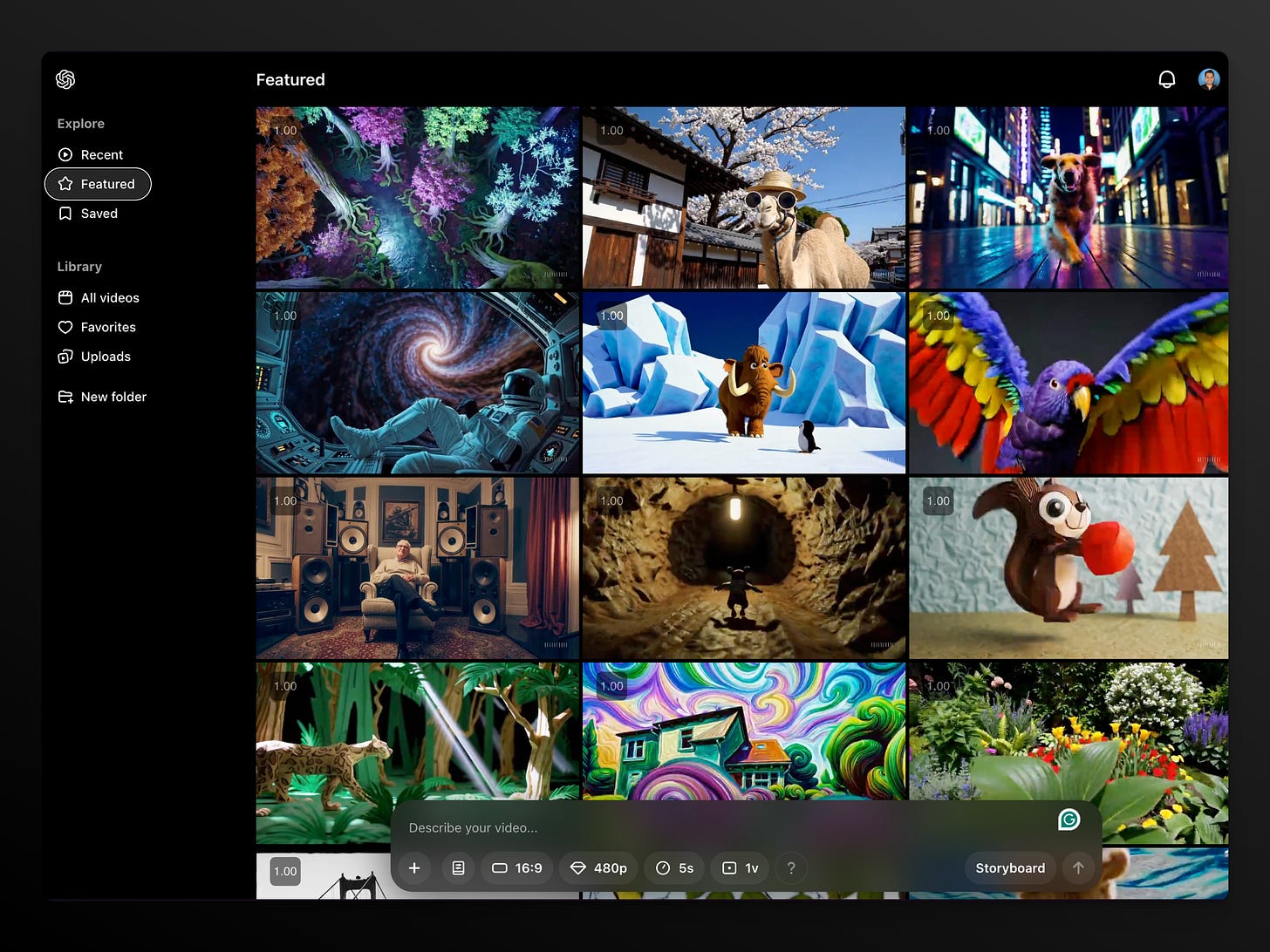Click the plus add media button
Viewport: 1270px width, 952px height.
point(414,868)
